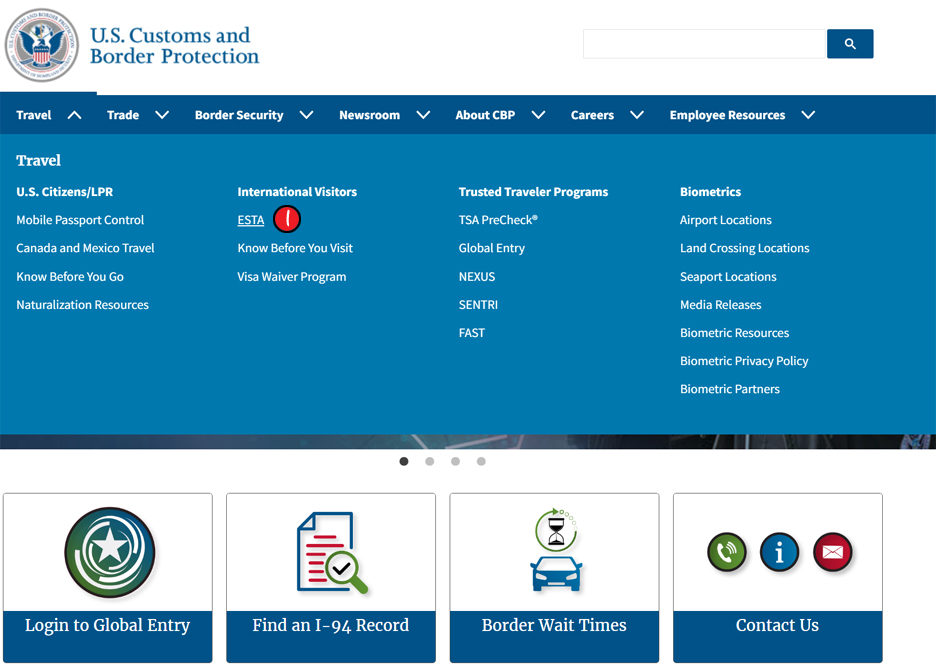The width and height of the screenshot is (936, 666).
Task: Click the hourglass and car wait-times icon
Action: [556, 550]
